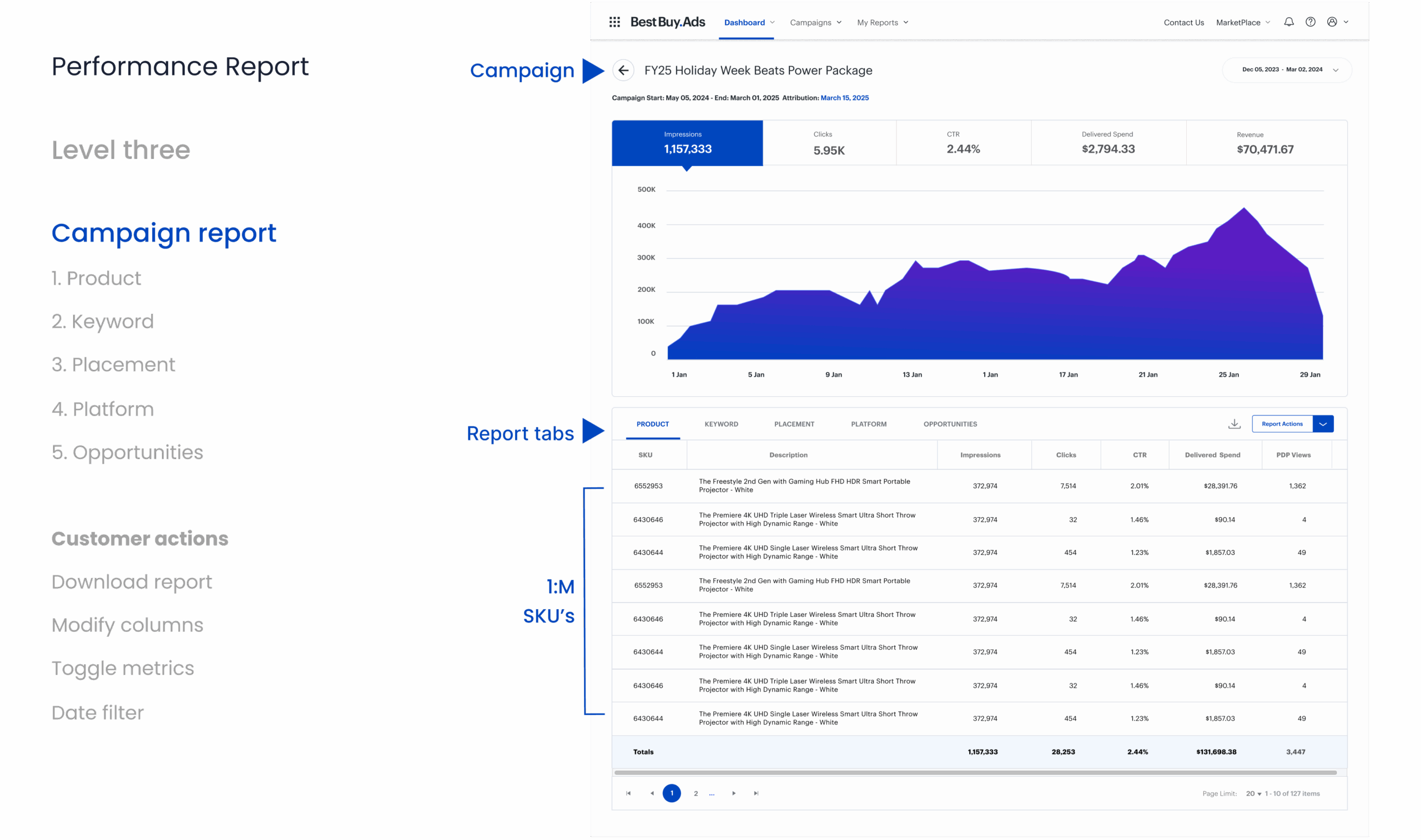The width and height of the screenshot is (1421, 840).
Task: Select the Delivered Spend metric card
Action: [x=1108, y=143]
